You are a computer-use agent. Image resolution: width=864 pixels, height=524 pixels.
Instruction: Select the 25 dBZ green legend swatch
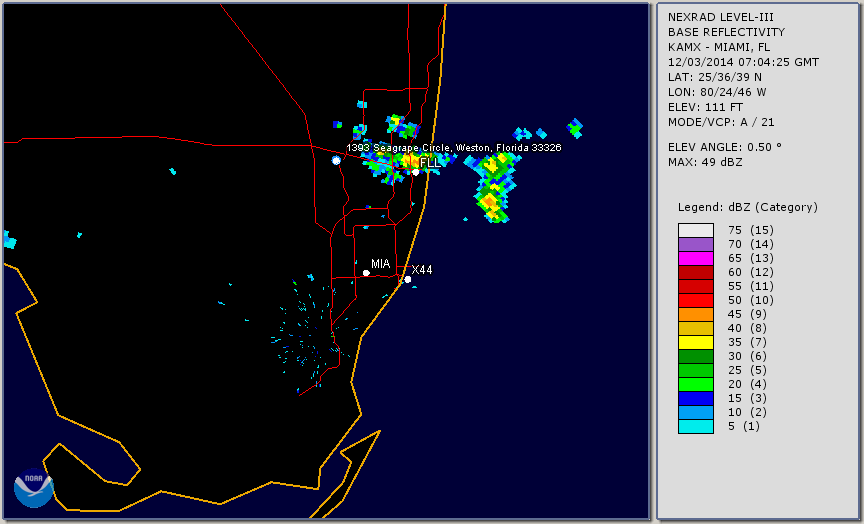696,370
